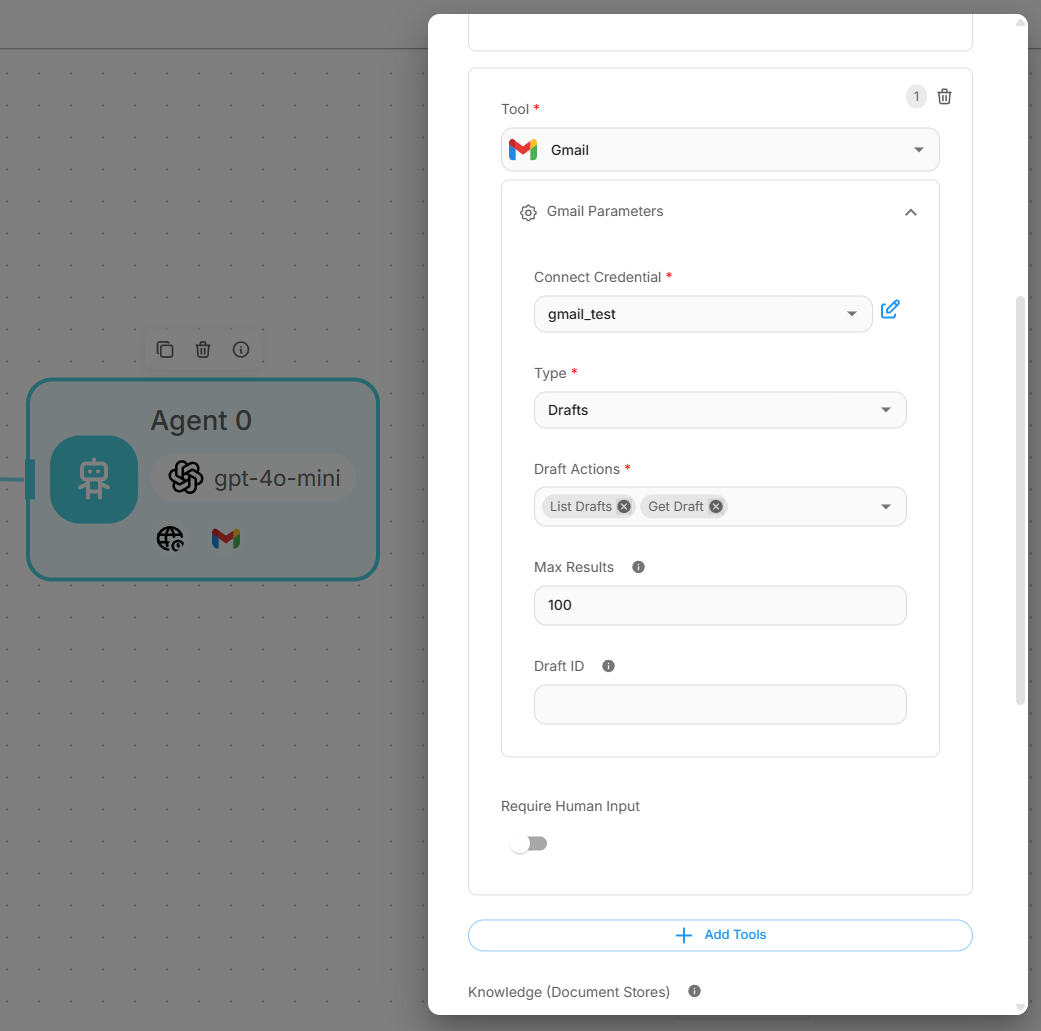Click the Draft ID input field
This screenshot has height=1031, width=1041.
click(x=720, y=704)
